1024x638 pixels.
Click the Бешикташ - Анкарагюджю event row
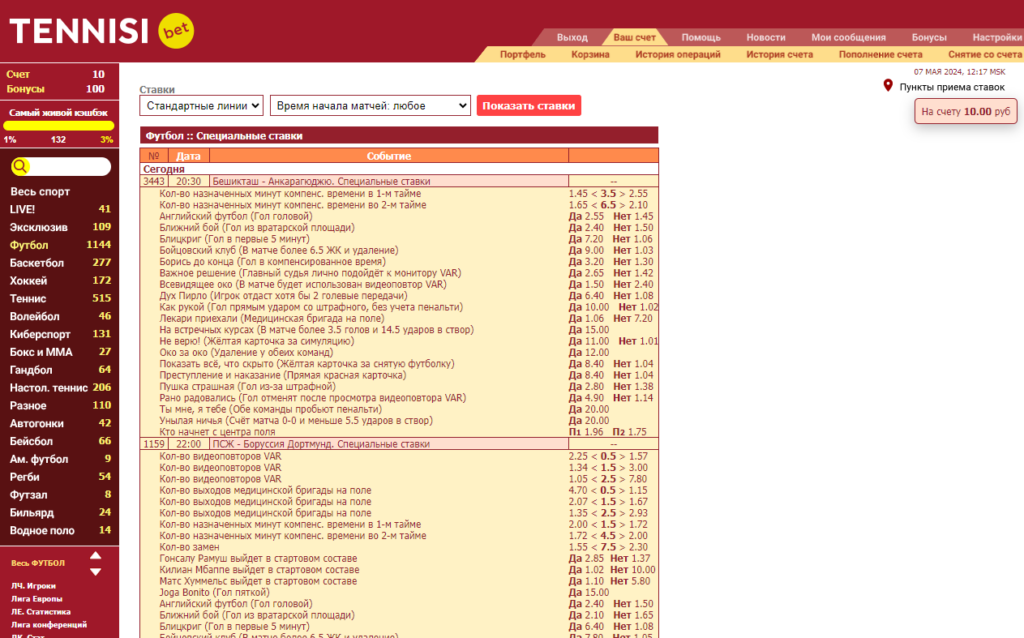(x=399, y=181)
